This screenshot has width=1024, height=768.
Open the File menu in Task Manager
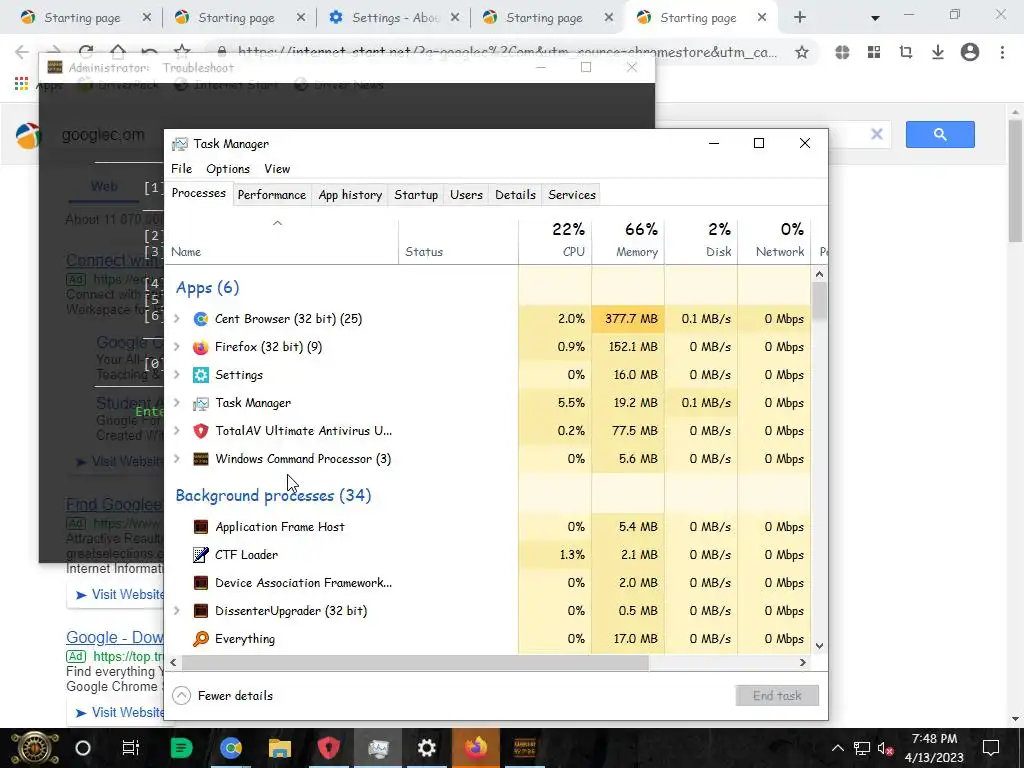point(182,168)
